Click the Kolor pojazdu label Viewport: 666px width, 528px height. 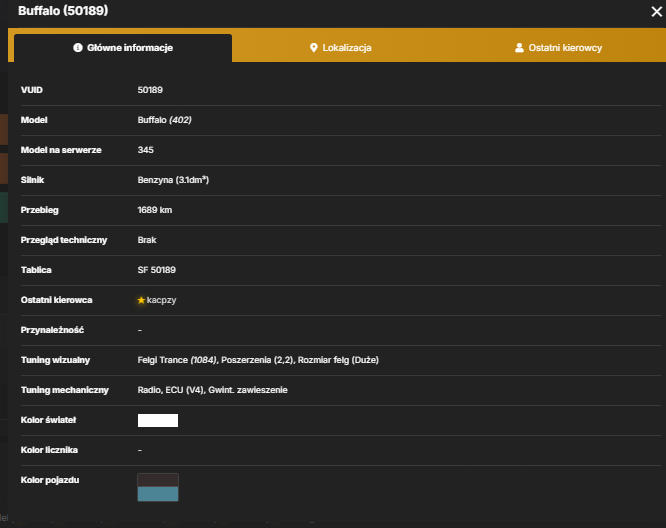tap(50, 480)
